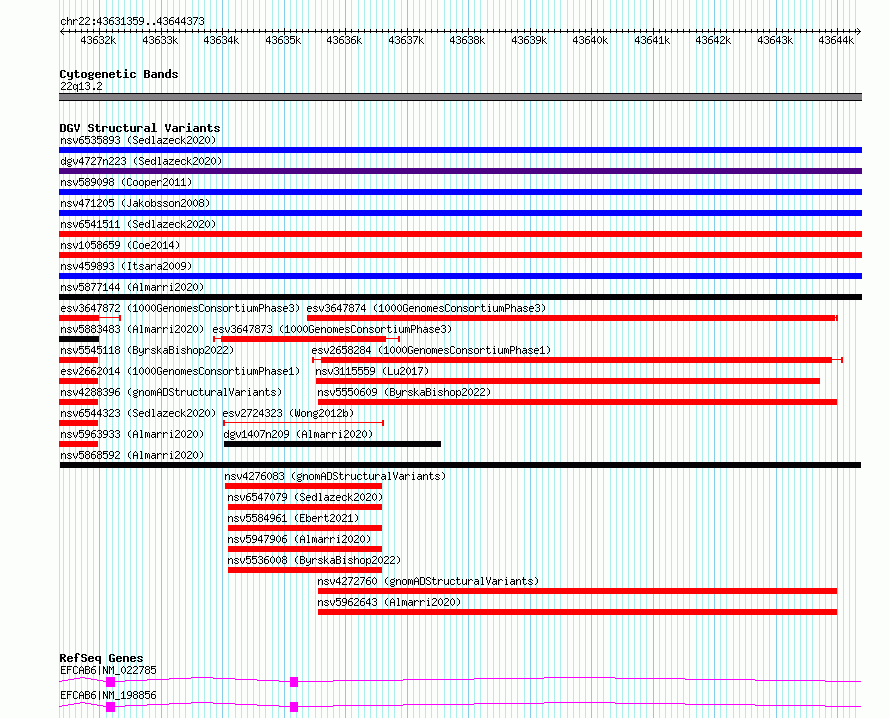
Task: Open variant nsv471205 (Jakobsson2008)
Action: pyautogui.click(x=135, y=203)
